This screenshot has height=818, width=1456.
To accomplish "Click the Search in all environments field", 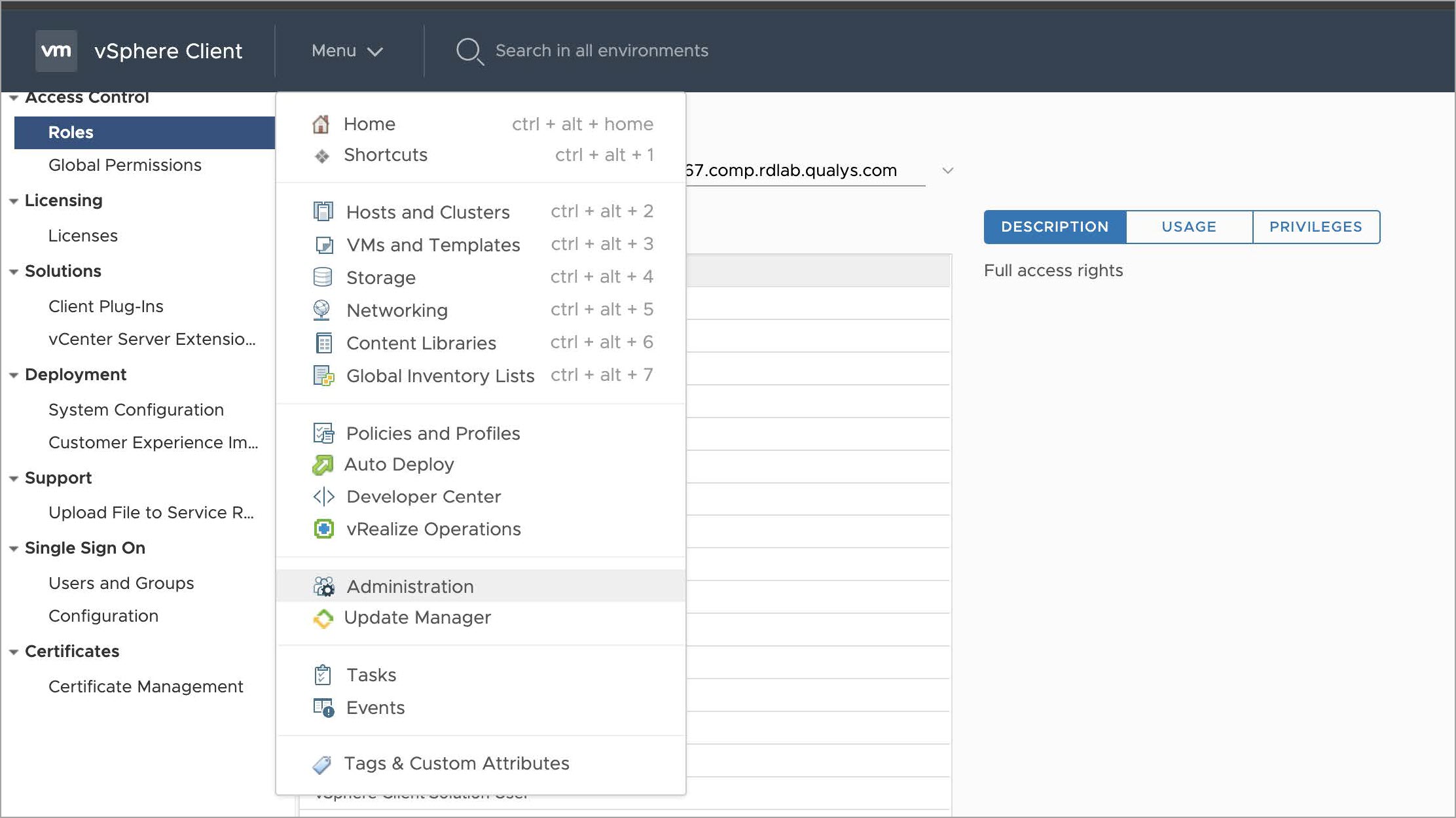I will [602, 50].
